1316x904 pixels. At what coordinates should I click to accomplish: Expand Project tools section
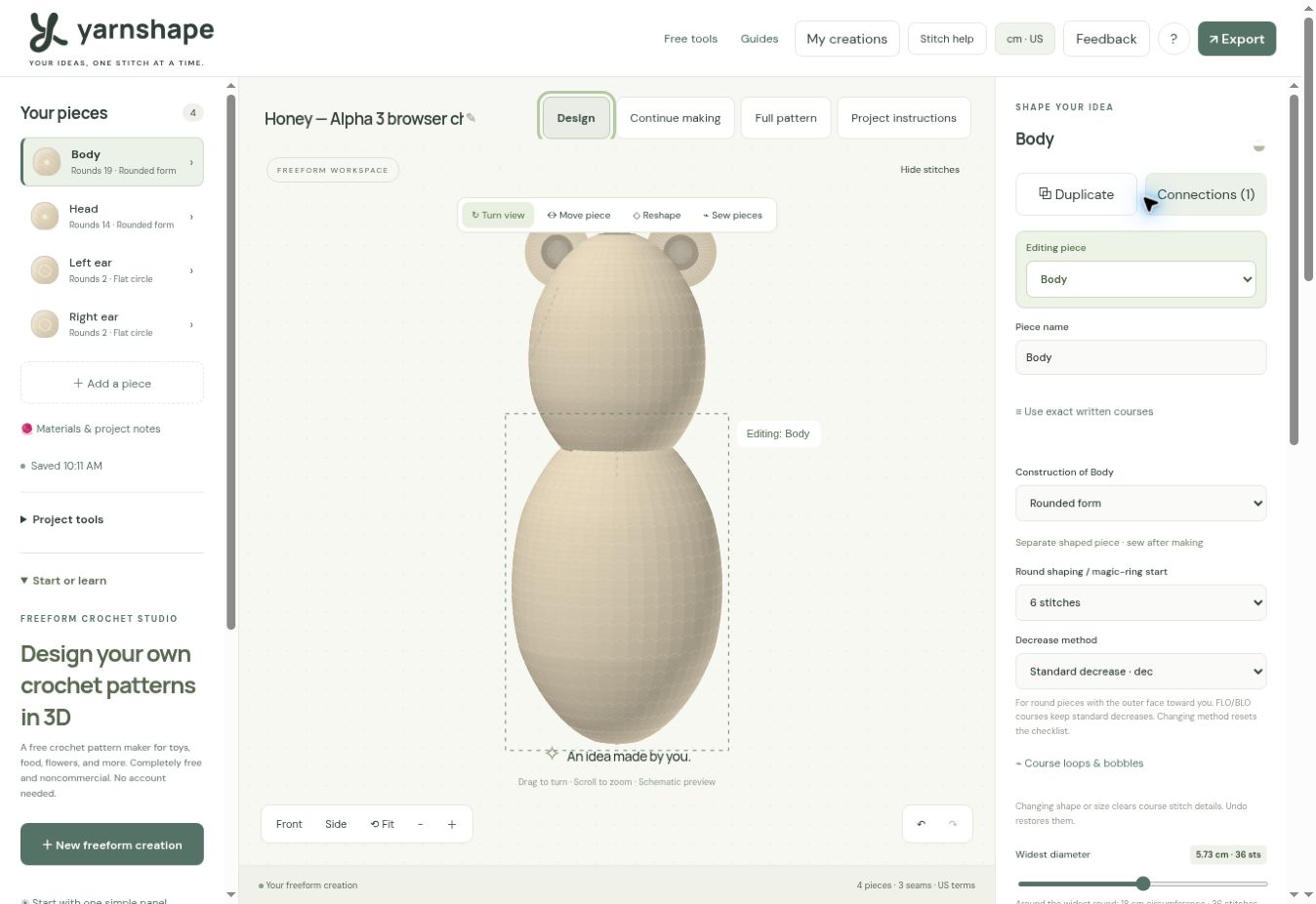pyautogui.click(x=62, y=519)
